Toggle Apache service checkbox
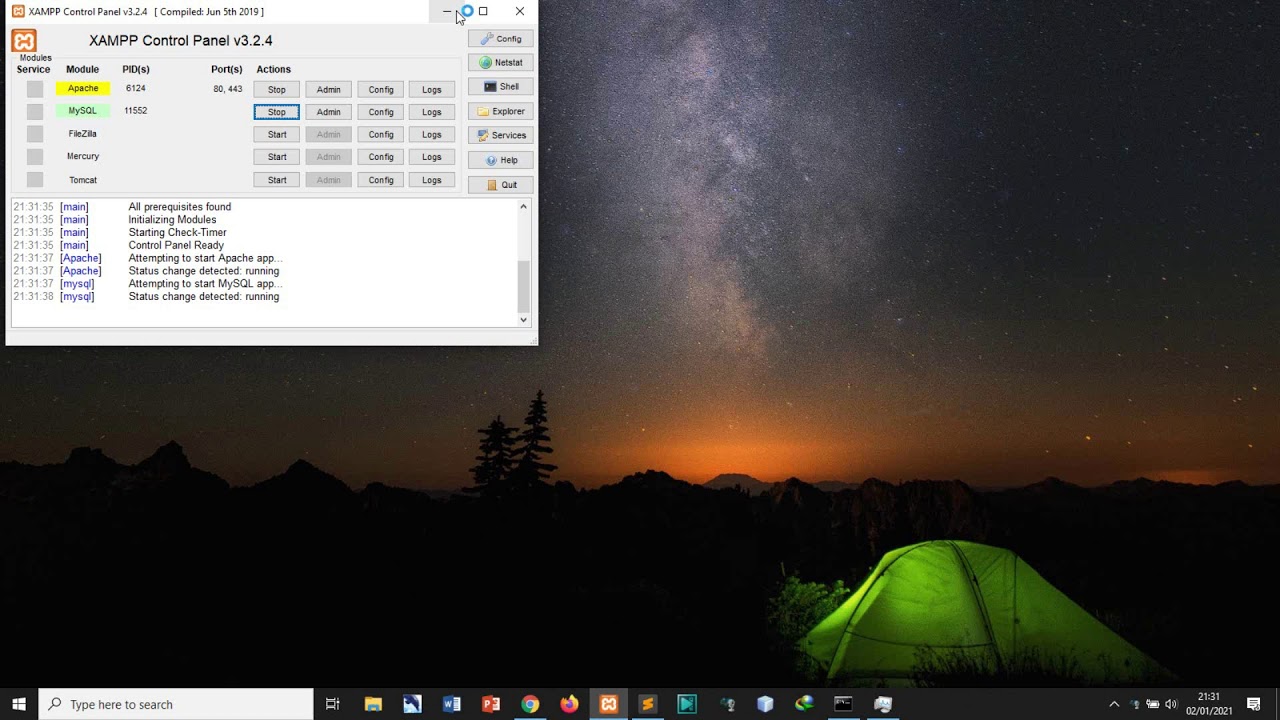This screenshot has height=720, width=1280. click(x=35, y=89)
